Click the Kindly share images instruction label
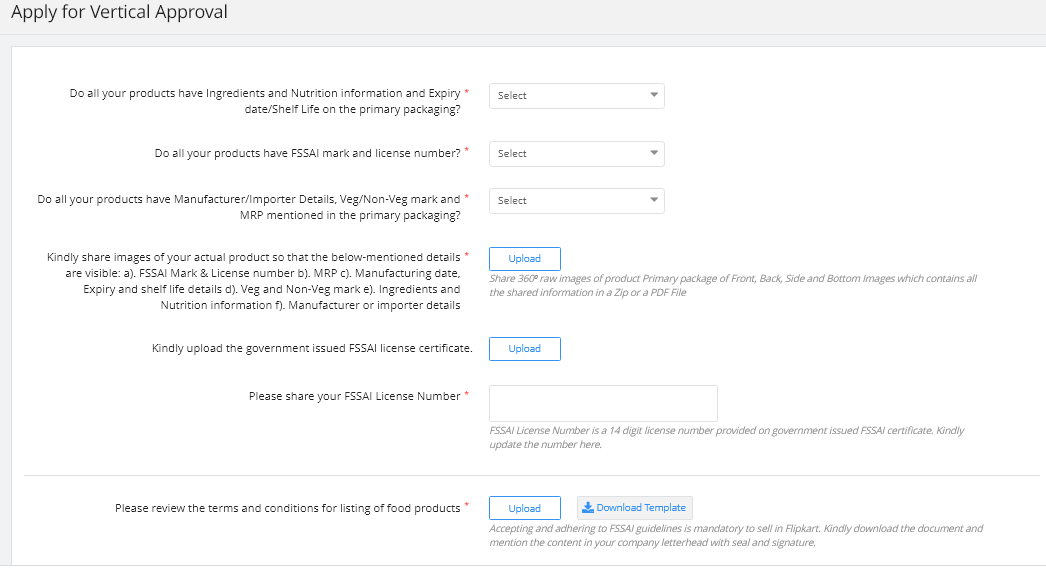This screenshot has width=1046, height=571. click(254, 281)
